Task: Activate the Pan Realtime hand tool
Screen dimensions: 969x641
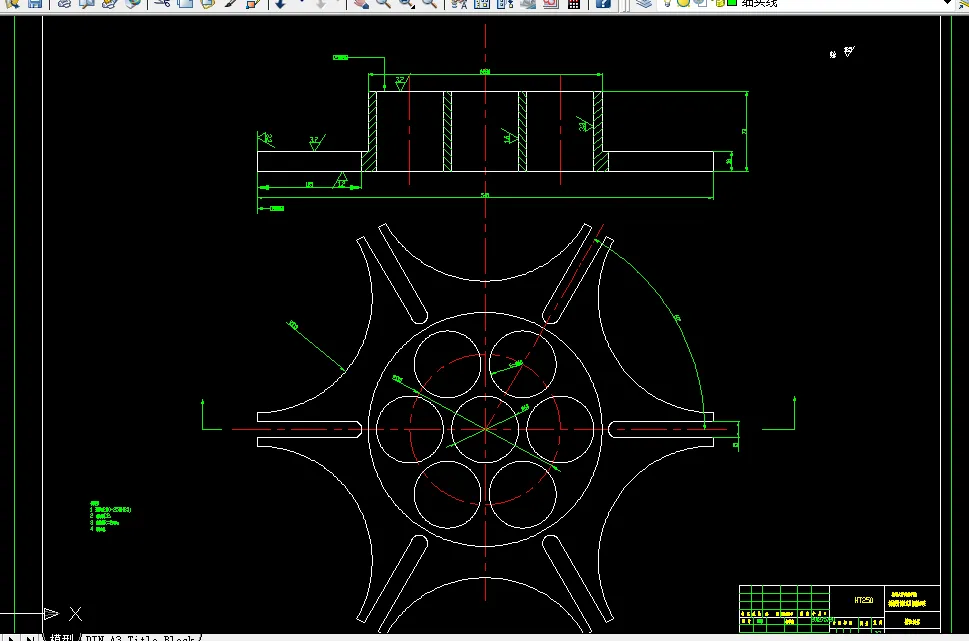Action: pos(361,3)
